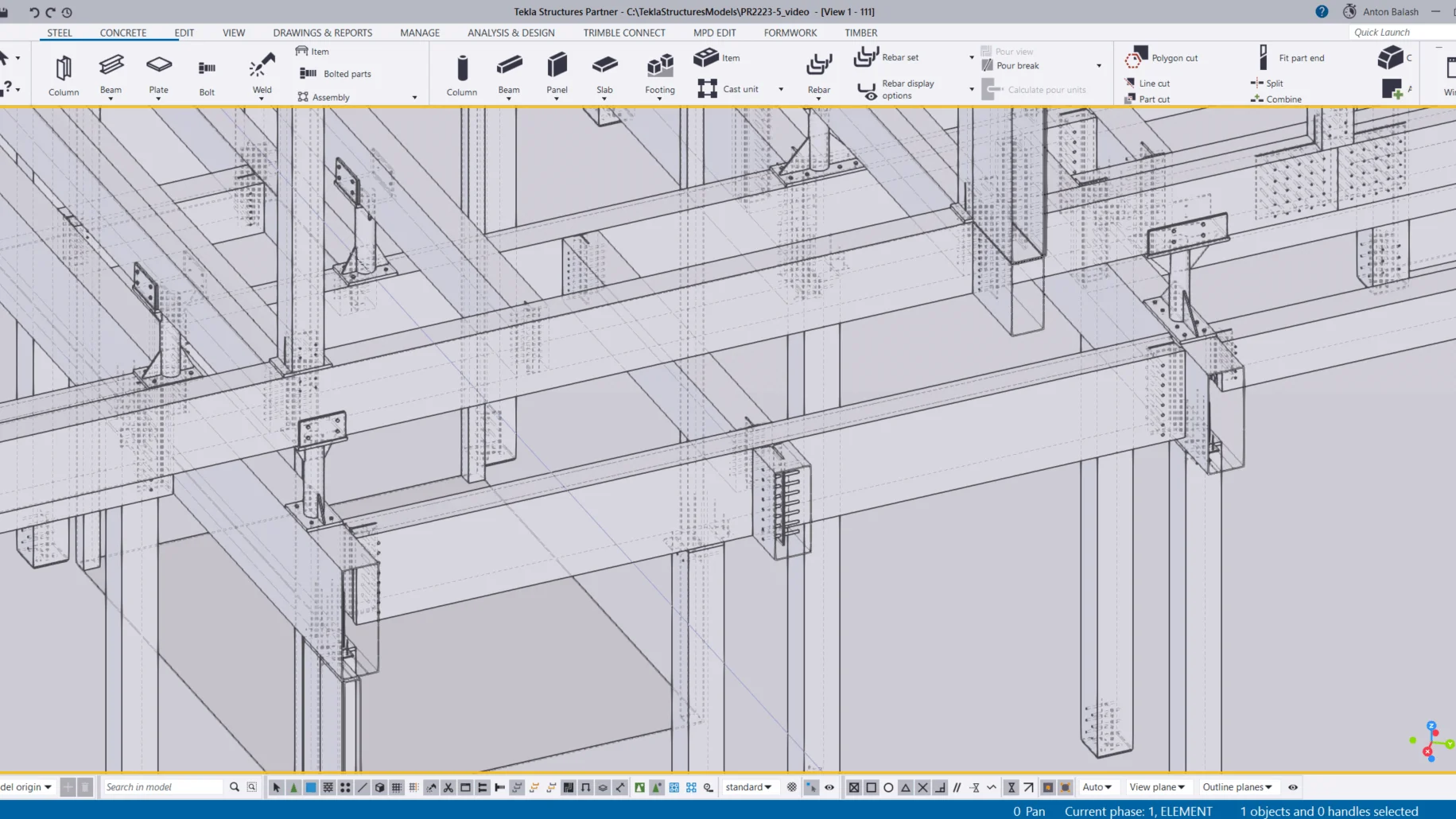Switch to the DRAWINGS & REPORTS tab

pyautogui.click(x=322, y=33)
